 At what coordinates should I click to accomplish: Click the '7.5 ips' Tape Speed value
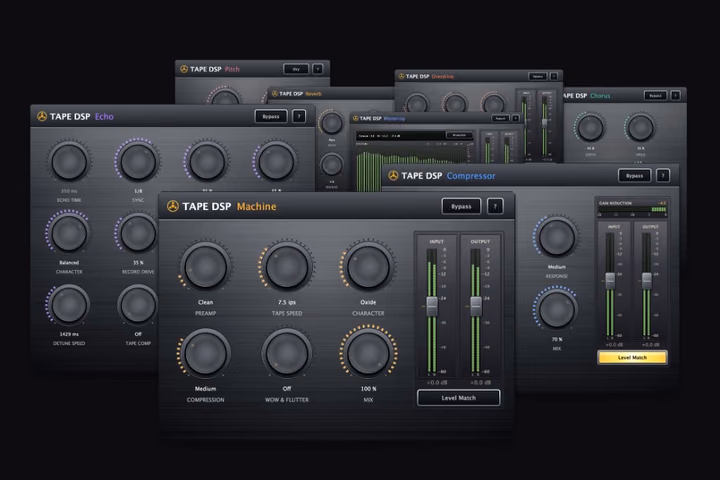click(287, 302)
